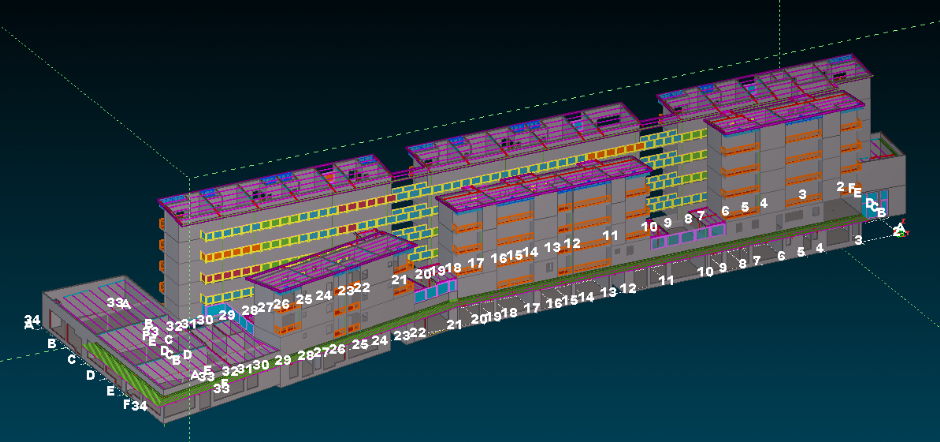This screenshot has height=442, width=940.
Task: Select grid label B on the left edge
Action: (x=51, y=344)
